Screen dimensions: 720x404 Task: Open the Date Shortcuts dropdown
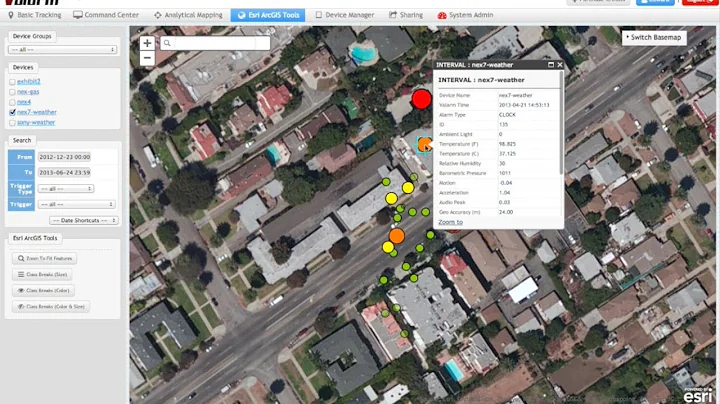(x=84, y=220)
